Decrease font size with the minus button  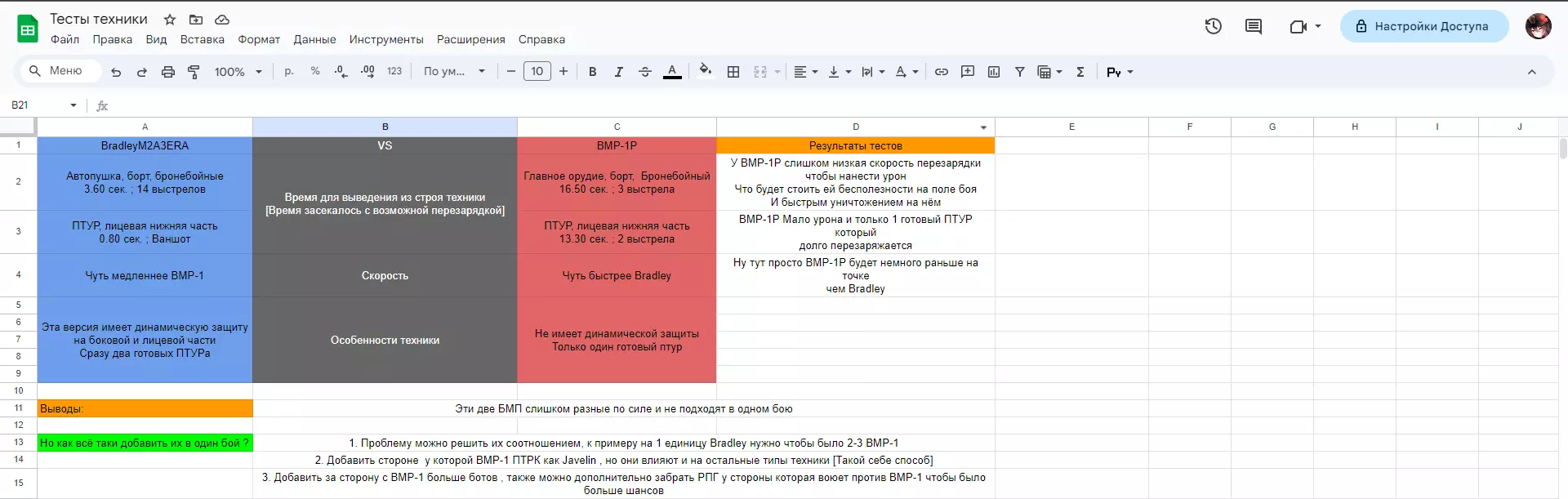click(511, 72)
